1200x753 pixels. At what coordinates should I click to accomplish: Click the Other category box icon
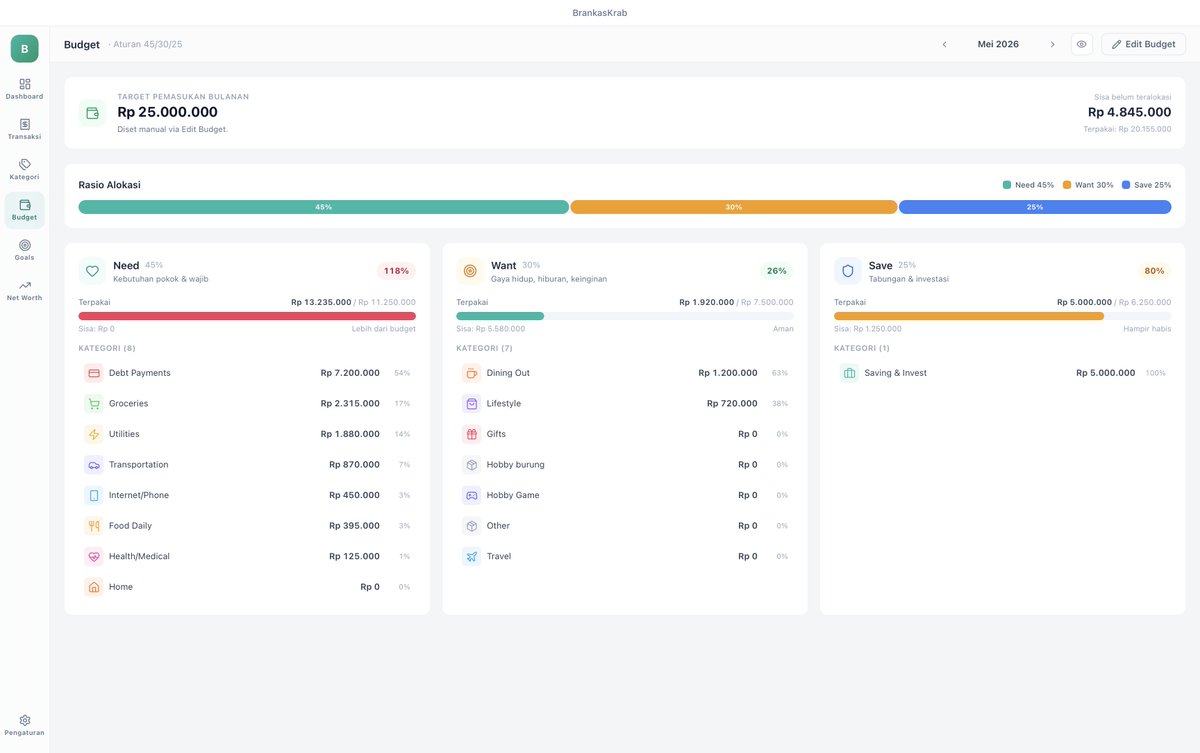coord(471,526)
